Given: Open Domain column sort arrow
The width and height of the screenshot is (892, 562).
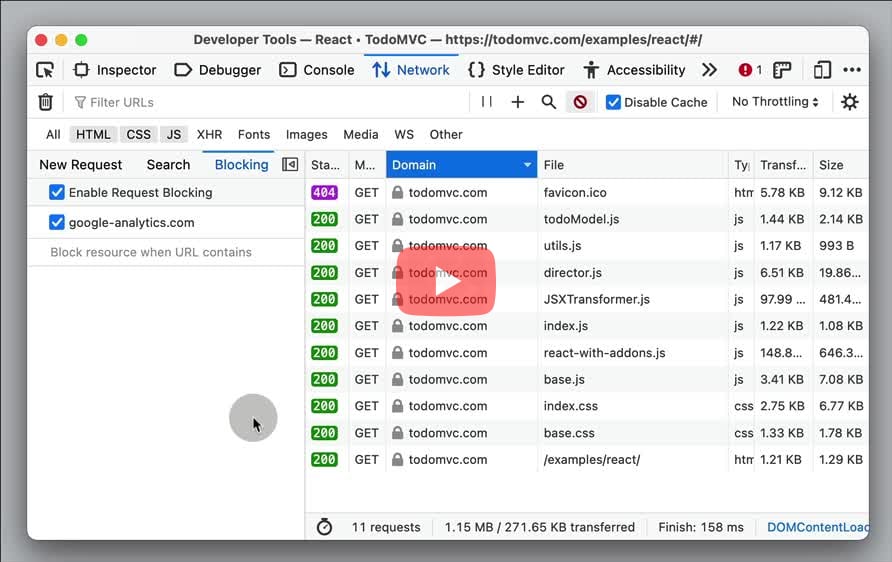Looking at the screenshot, I should [x=527, y=165].
